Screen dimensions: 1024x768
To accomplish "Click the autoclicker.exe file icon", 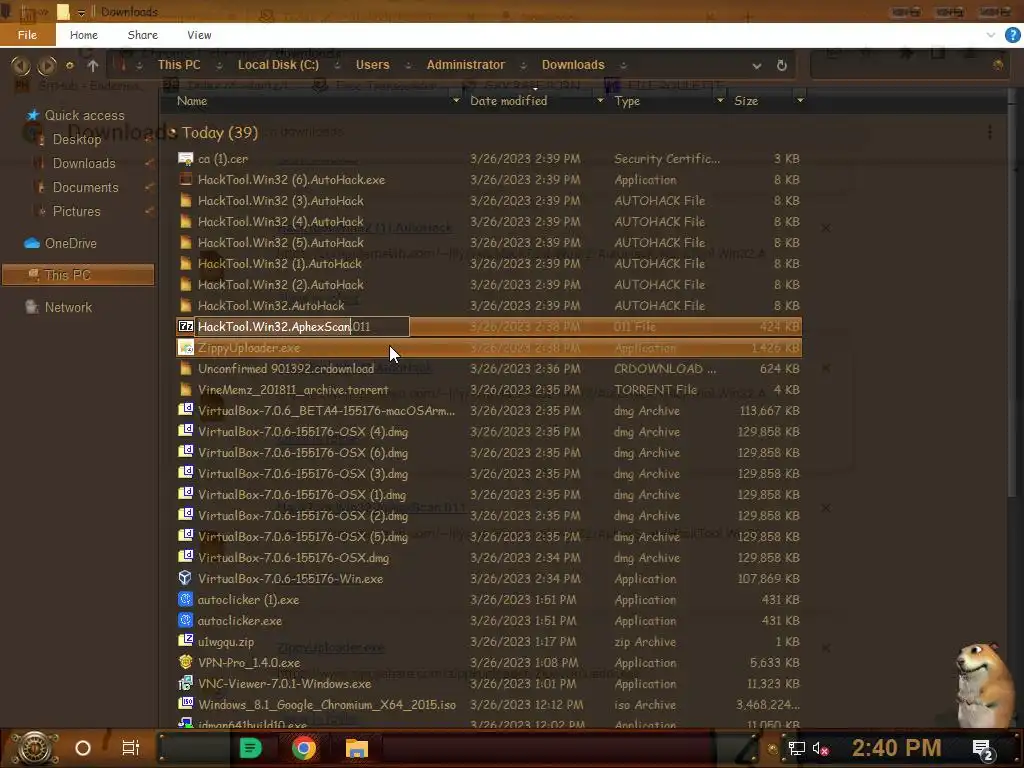I will [185, 620].
